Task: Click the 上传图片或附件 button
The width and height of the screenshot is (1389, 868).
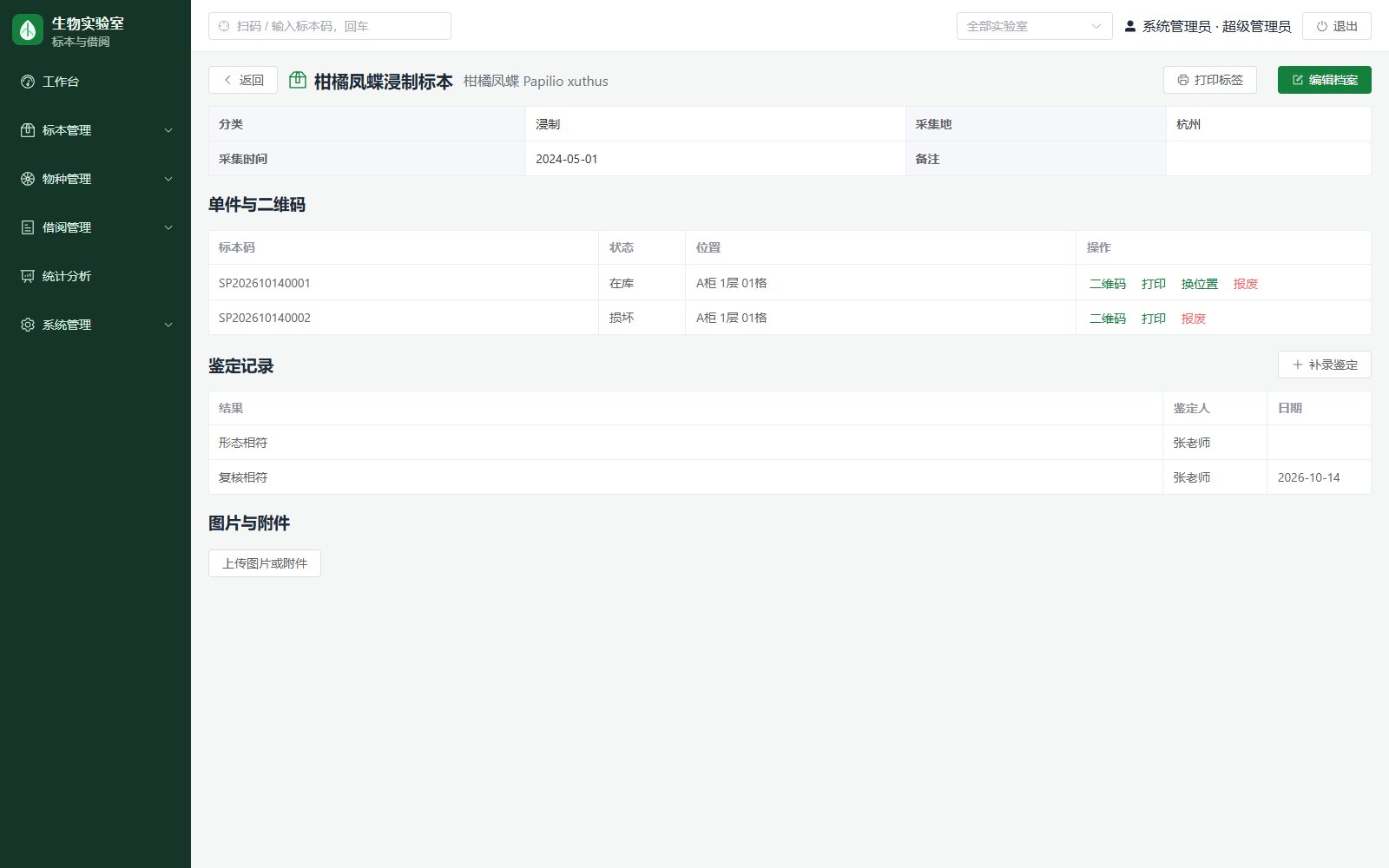Action: (x=265, y=563)
